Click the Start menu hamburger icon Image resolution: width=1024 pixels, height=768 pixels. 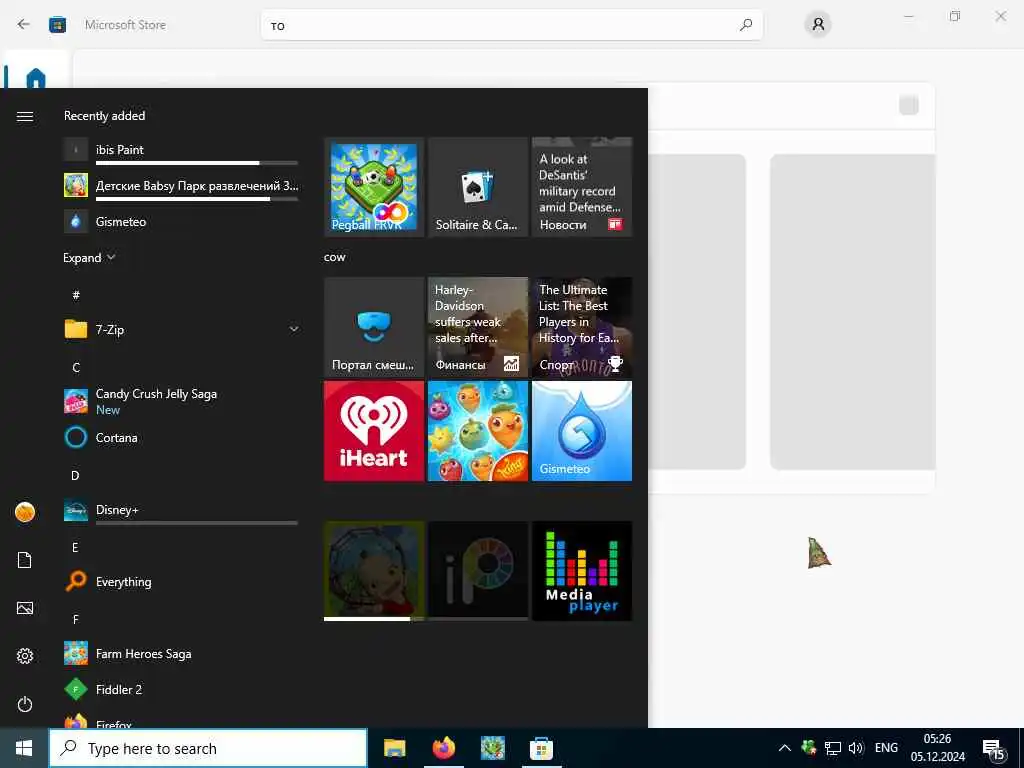[25, 116]
